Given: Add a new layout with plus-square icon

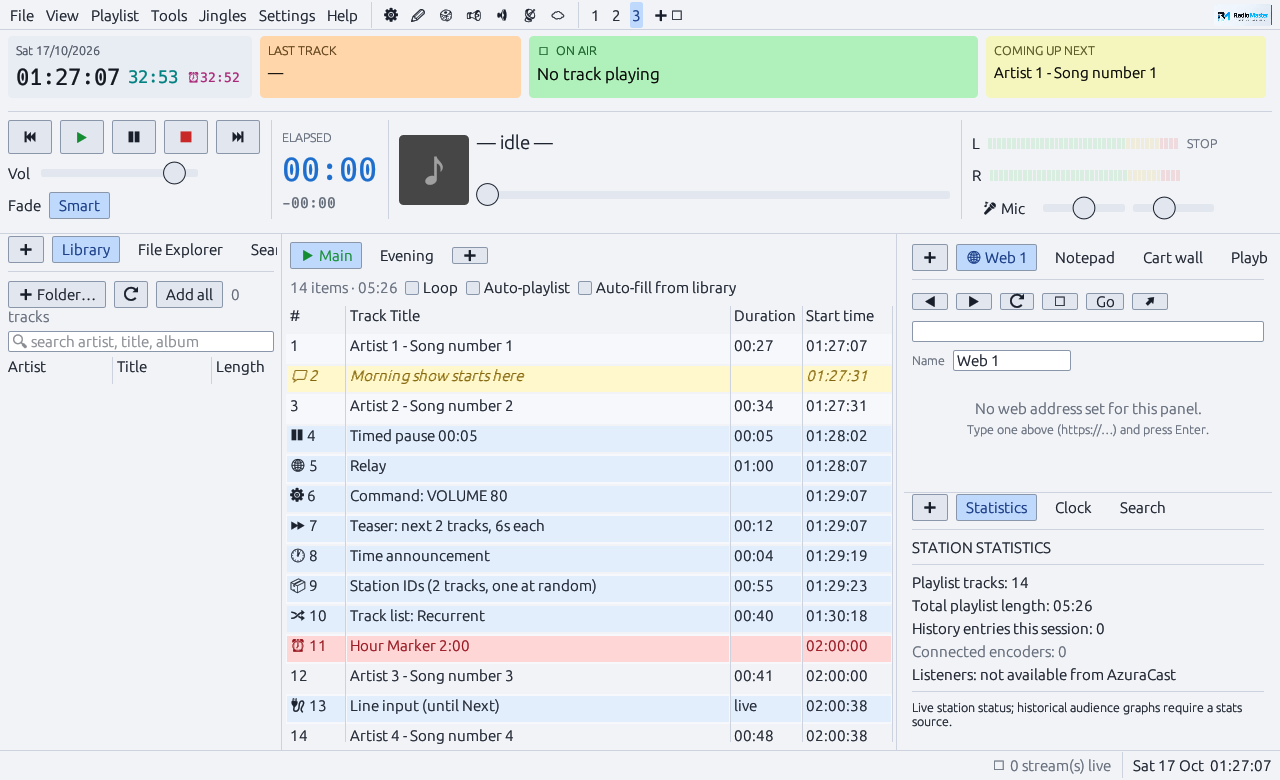Looking at the screenshot, I should click(x=668, y=15).
